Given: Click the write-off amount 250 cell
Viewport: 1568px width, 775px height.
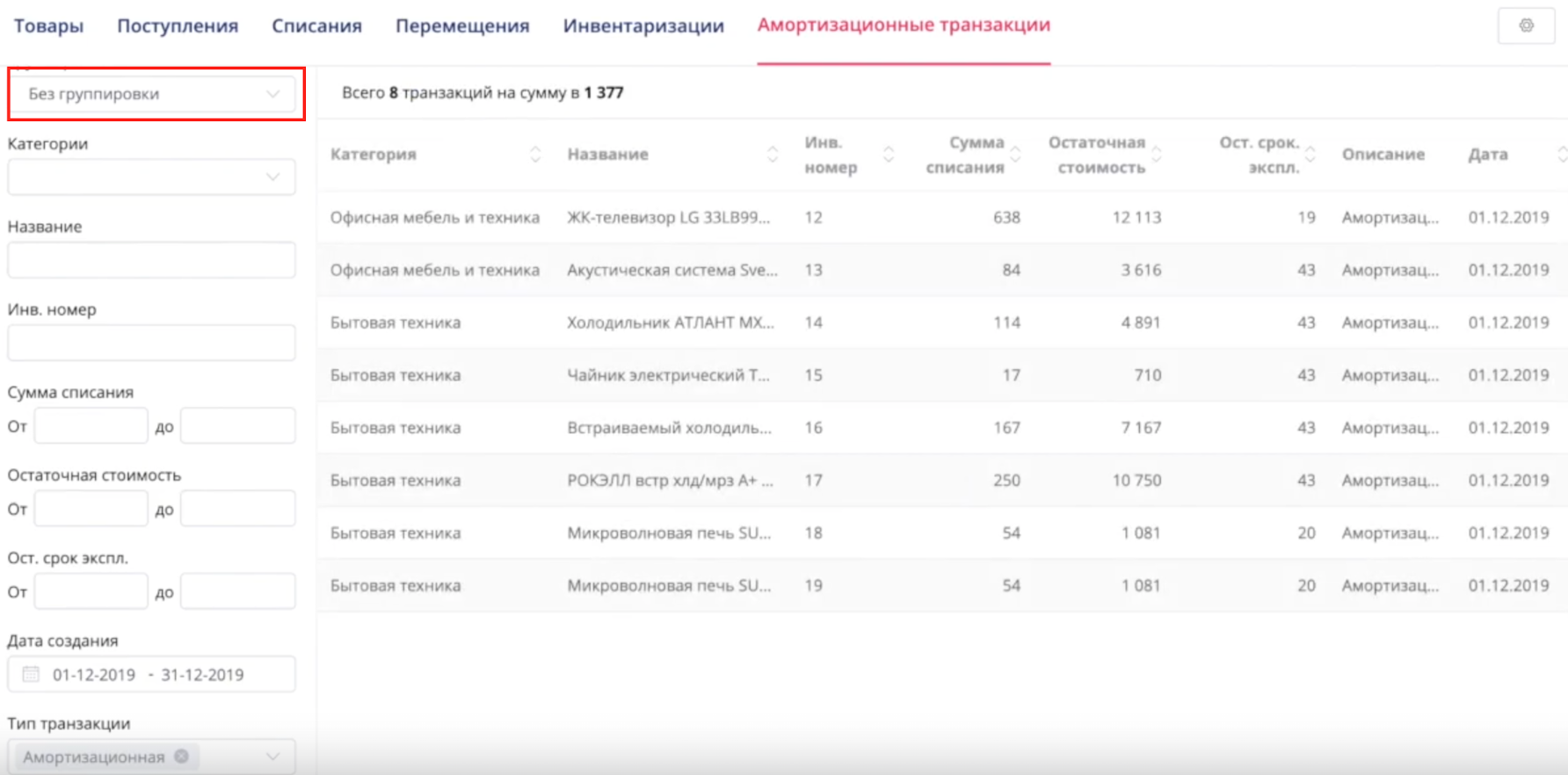Looking at the screenshot, I should (1006, 481).
